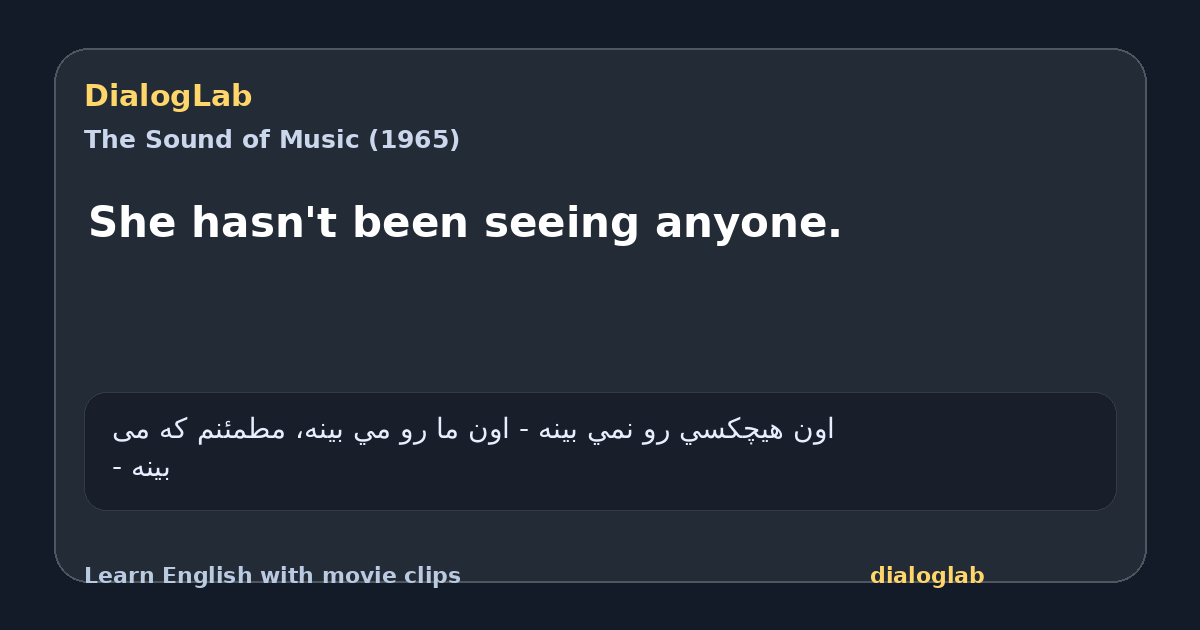Click the year "(1965)" beside the title

click(414, 139)
